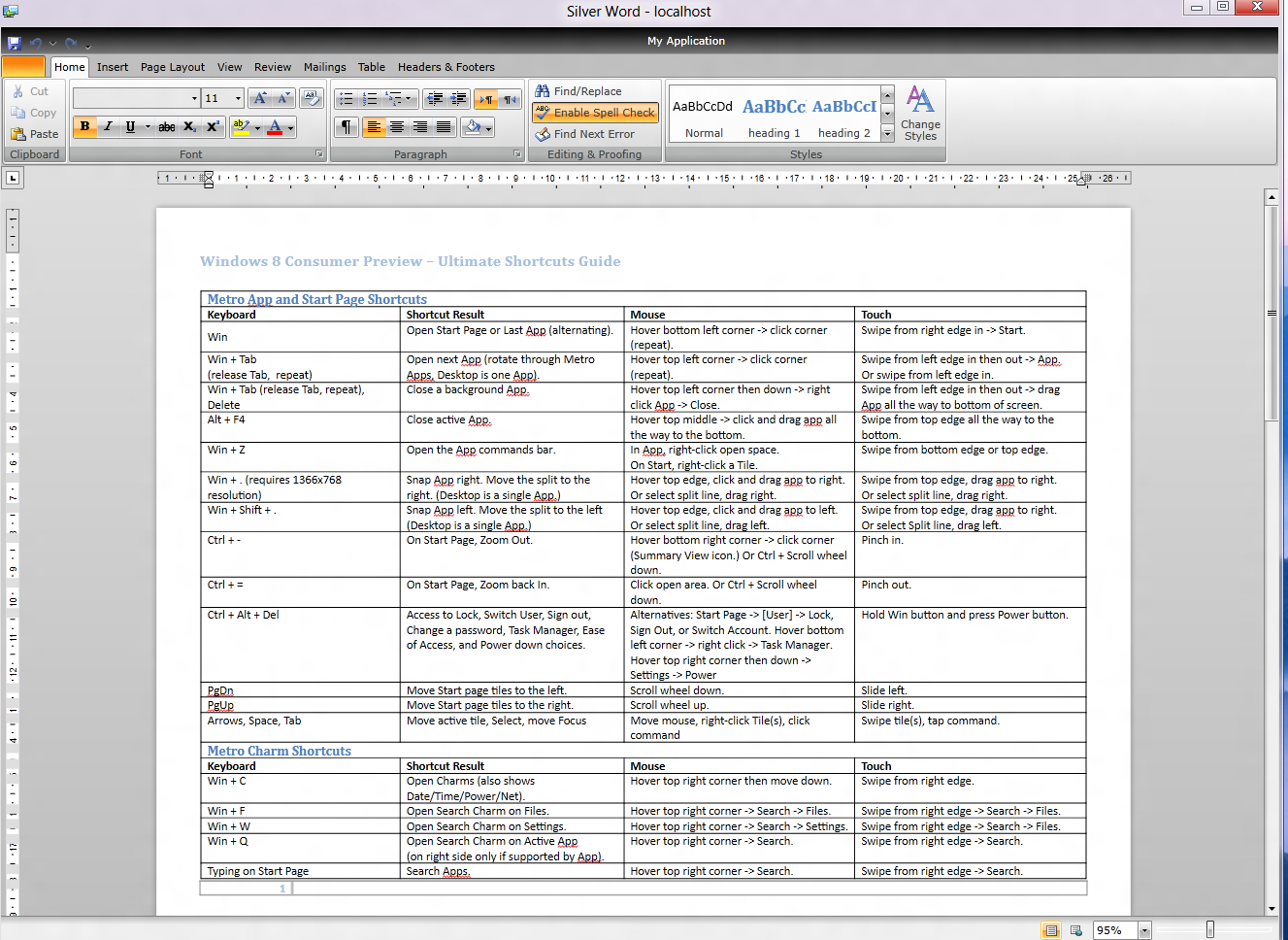Apply superscript formatting

tap(213, 127)
